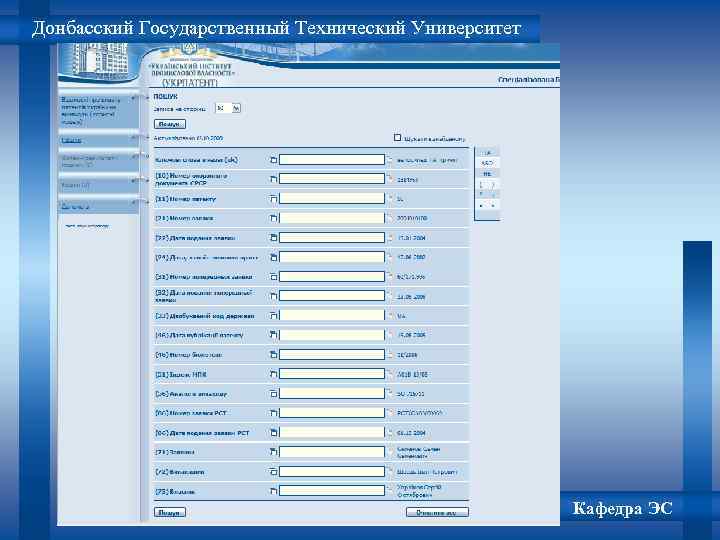This screenshot has height=540, width=720.
Task: Open the multi-line first item in left sidebar
Action: pos(90,111)
